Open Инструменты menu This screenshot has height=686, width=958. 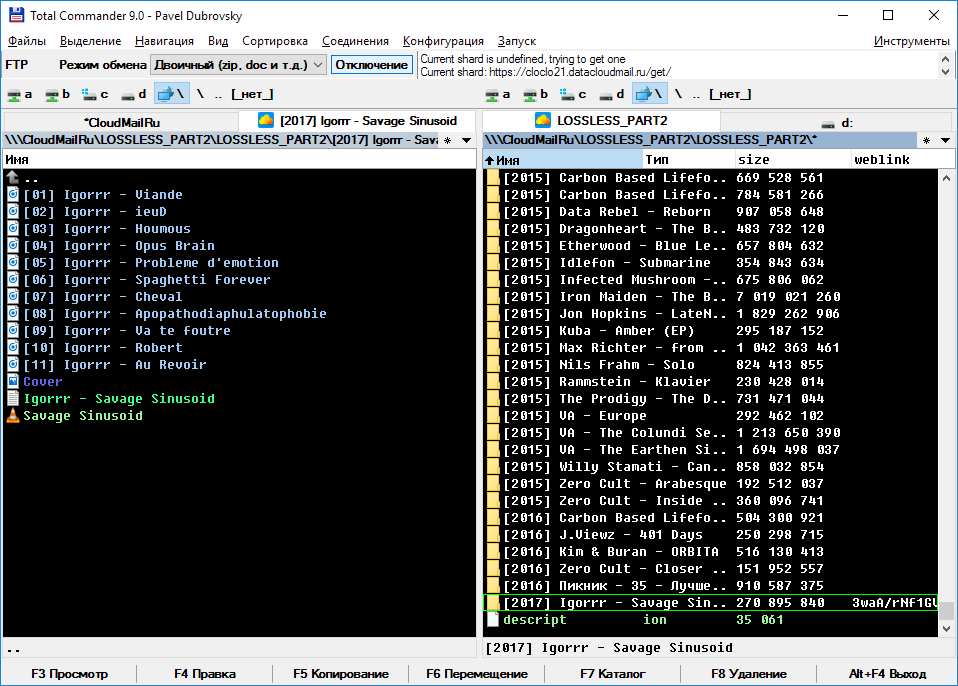point(912,41)
